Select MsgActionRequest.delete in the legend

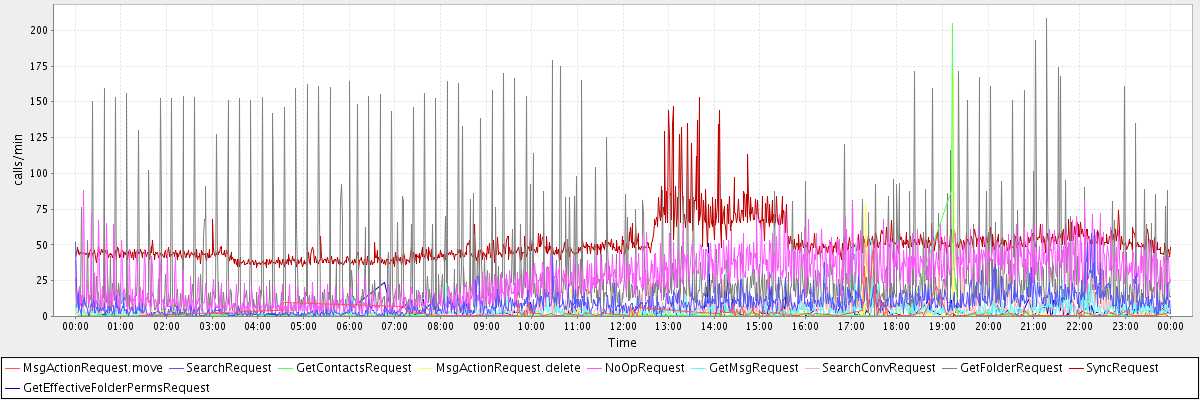coord(507,368)
